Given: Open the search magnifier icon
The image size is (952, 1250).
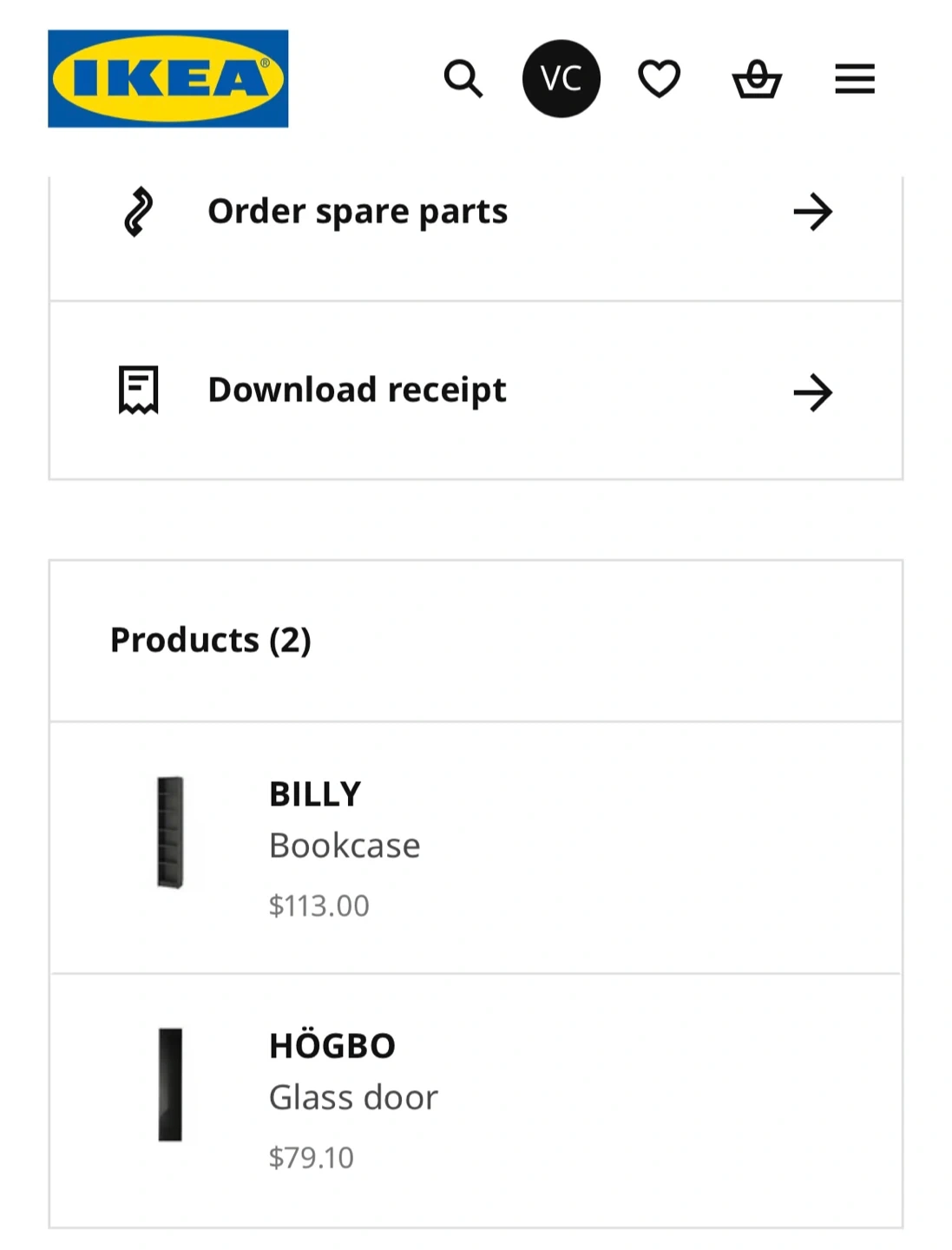Looking at the screenshot, I should (x=463, y=79).
